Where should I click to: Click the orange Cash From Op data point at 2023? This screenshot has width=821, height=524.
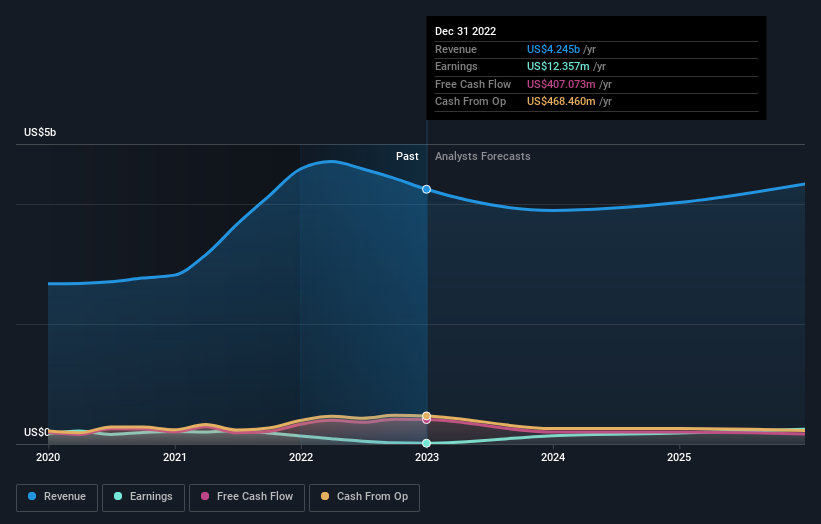(427, 416)
